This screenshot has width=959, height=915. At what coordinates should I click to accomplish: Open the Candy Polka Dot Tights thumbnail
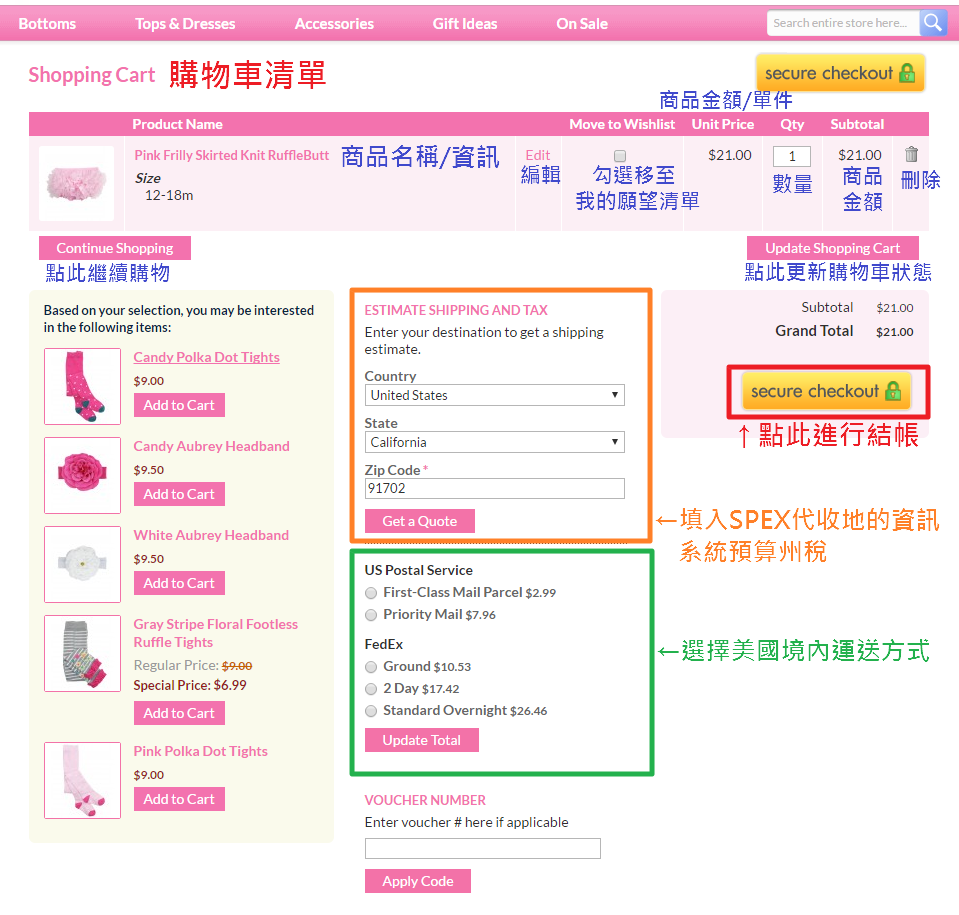[x=83, y=387]
